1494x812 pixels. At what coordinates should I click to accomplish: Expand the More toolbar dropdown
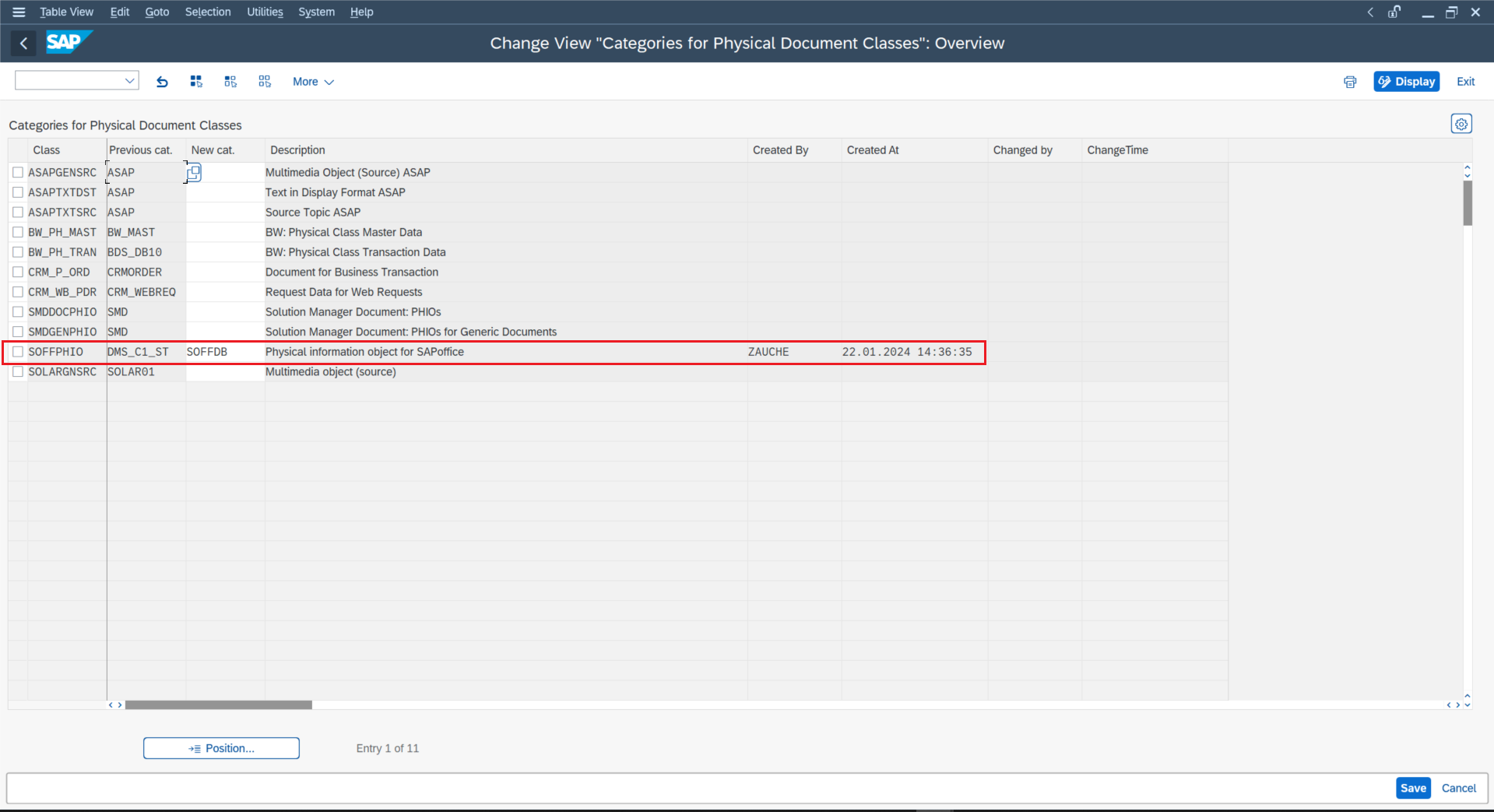click(x=313, y=82)
